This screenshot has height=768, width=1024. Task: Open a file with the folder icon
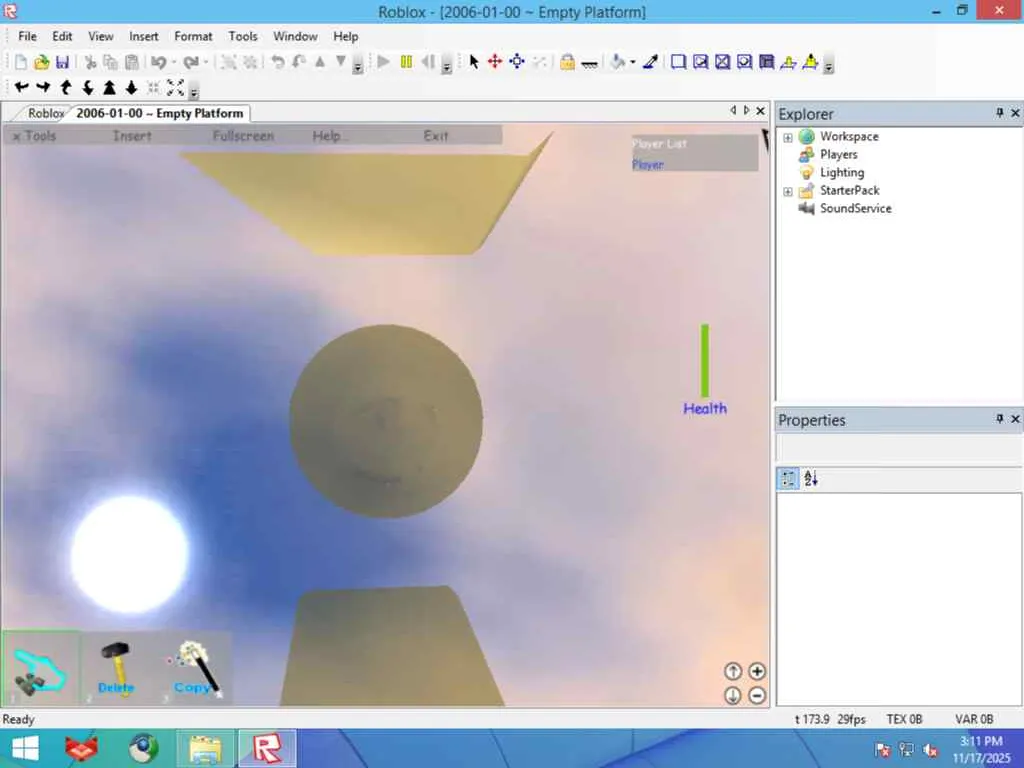[42, 62]
